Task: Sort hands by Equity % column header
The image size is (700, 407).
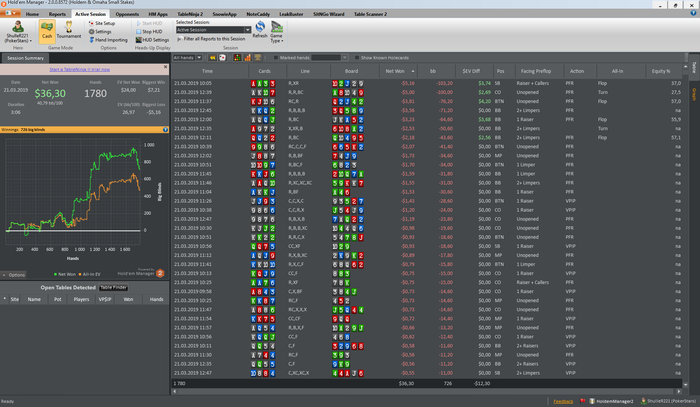Action: (663, 71)
